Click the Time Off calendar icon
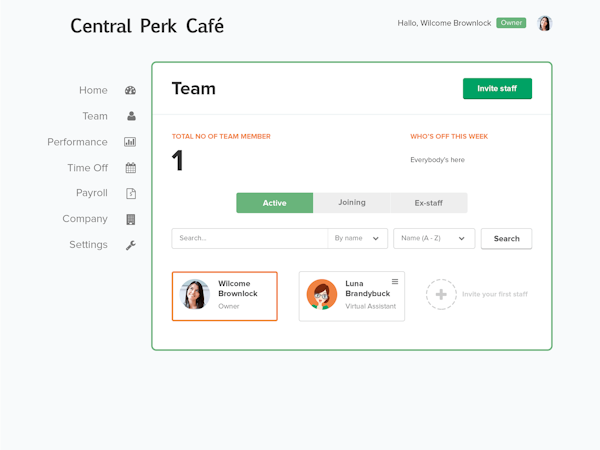Image resolution: width=600 pixels, height=450 pixels. (131, 168)
